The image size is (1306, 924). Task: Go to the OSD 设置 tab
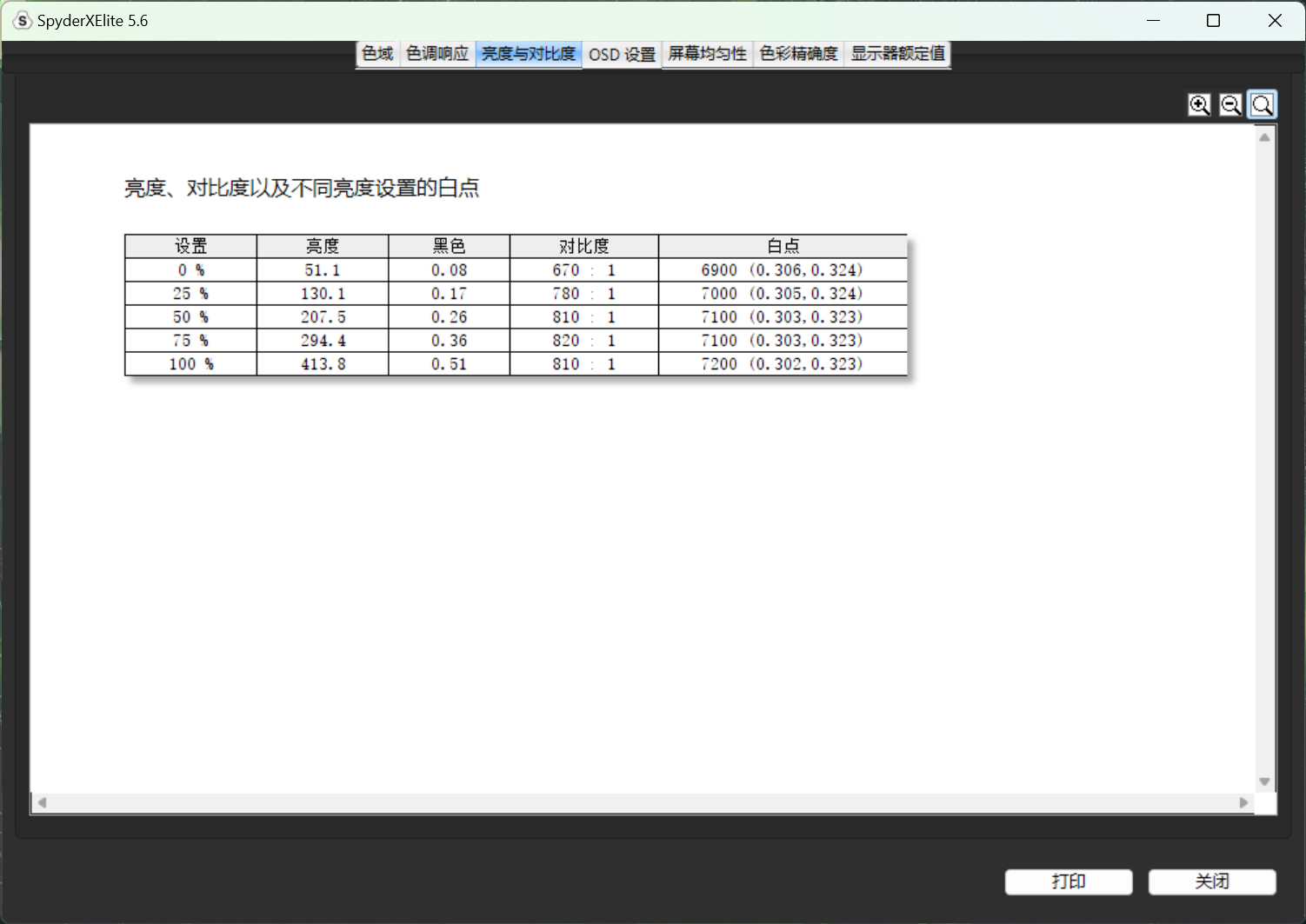point(622,54)
